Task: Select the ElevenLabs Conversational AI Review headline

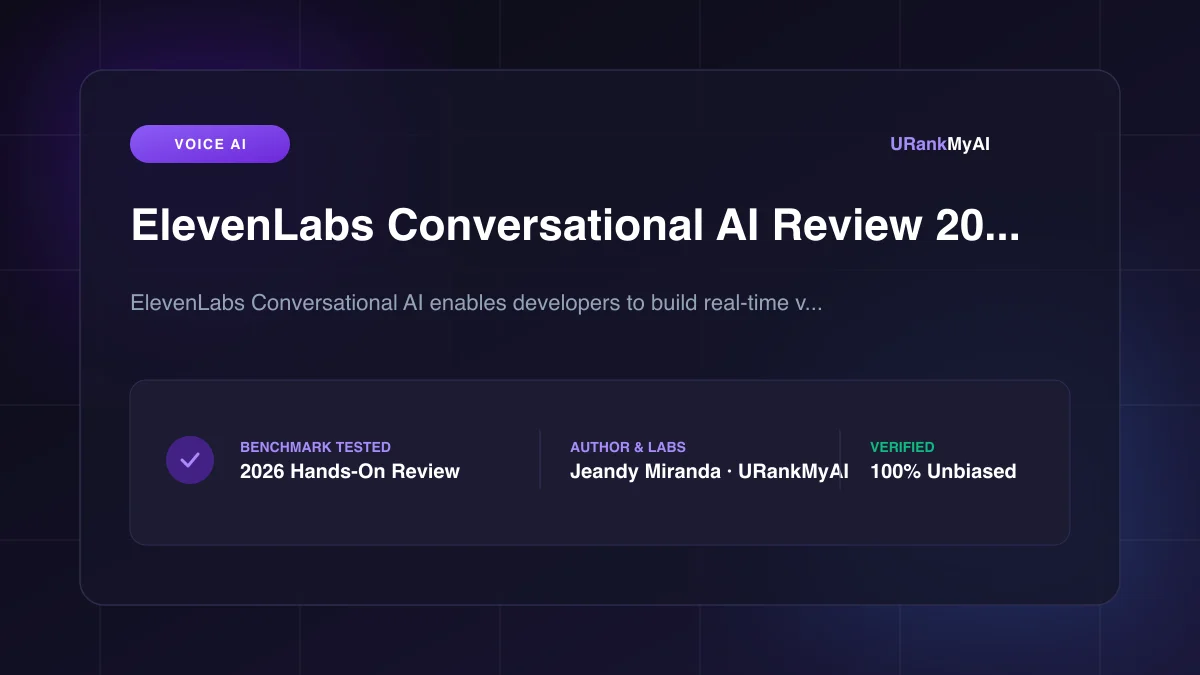Action: tap(576, 227)
